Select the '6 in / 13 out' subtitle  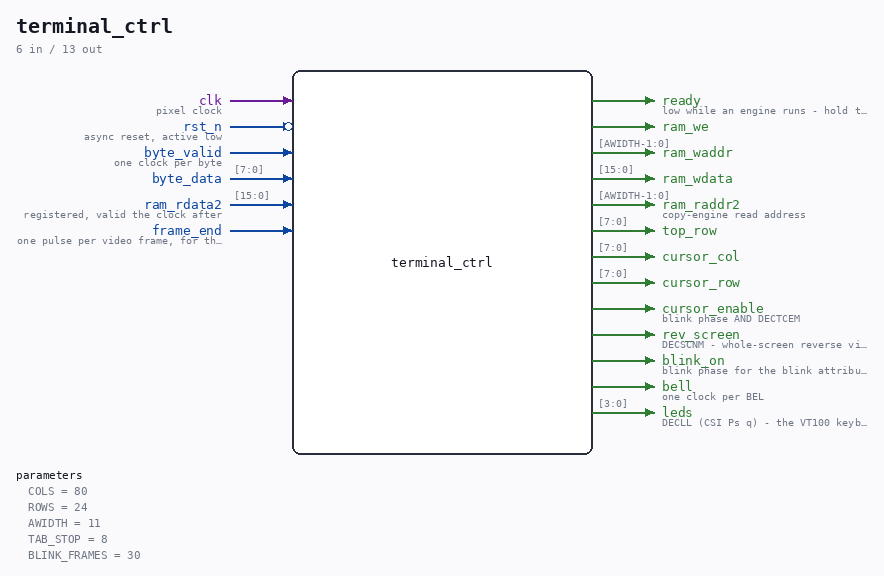(x=59, y=49)
